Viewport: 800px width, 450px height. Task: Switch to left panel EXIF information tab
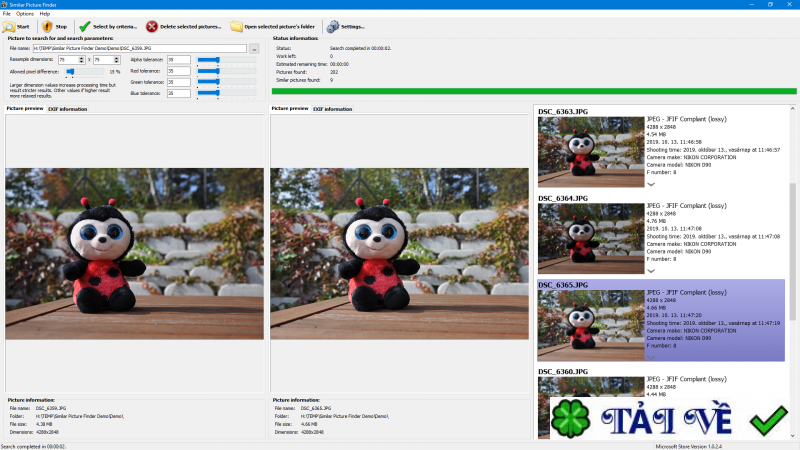(x=67, y=108)
